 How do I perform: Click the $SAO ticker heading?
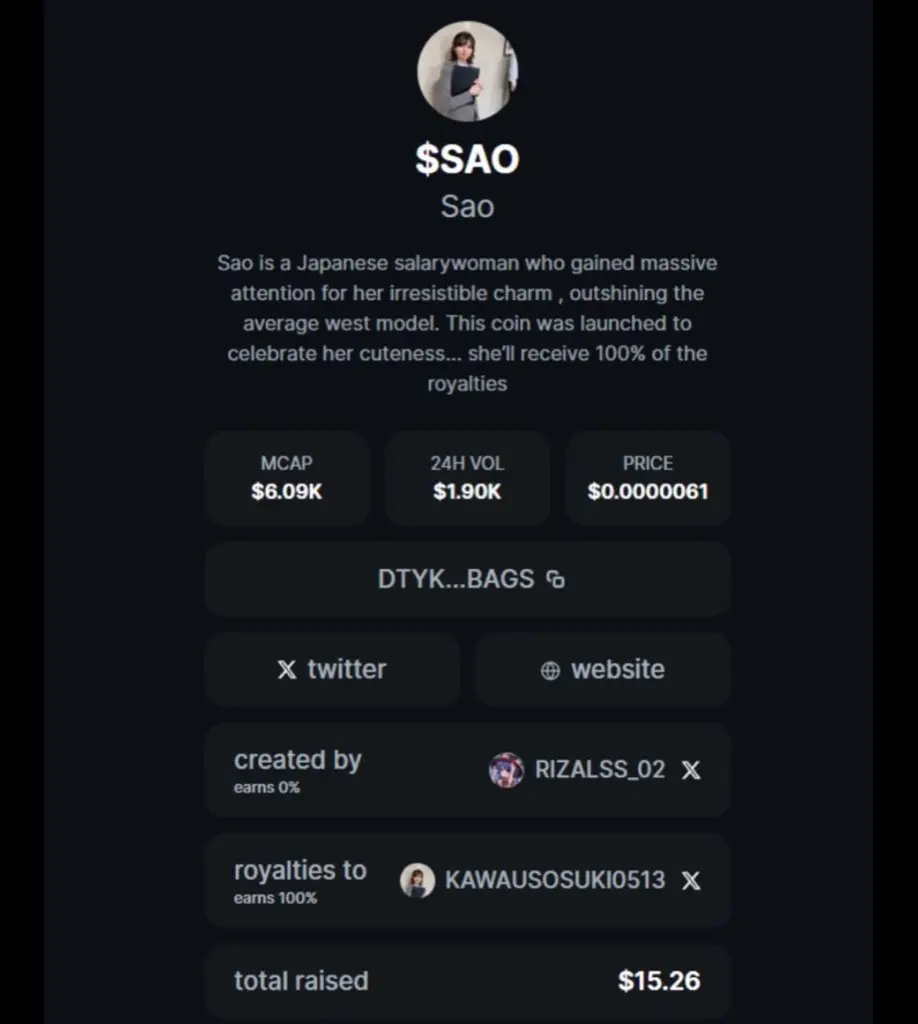coord(467,159)
